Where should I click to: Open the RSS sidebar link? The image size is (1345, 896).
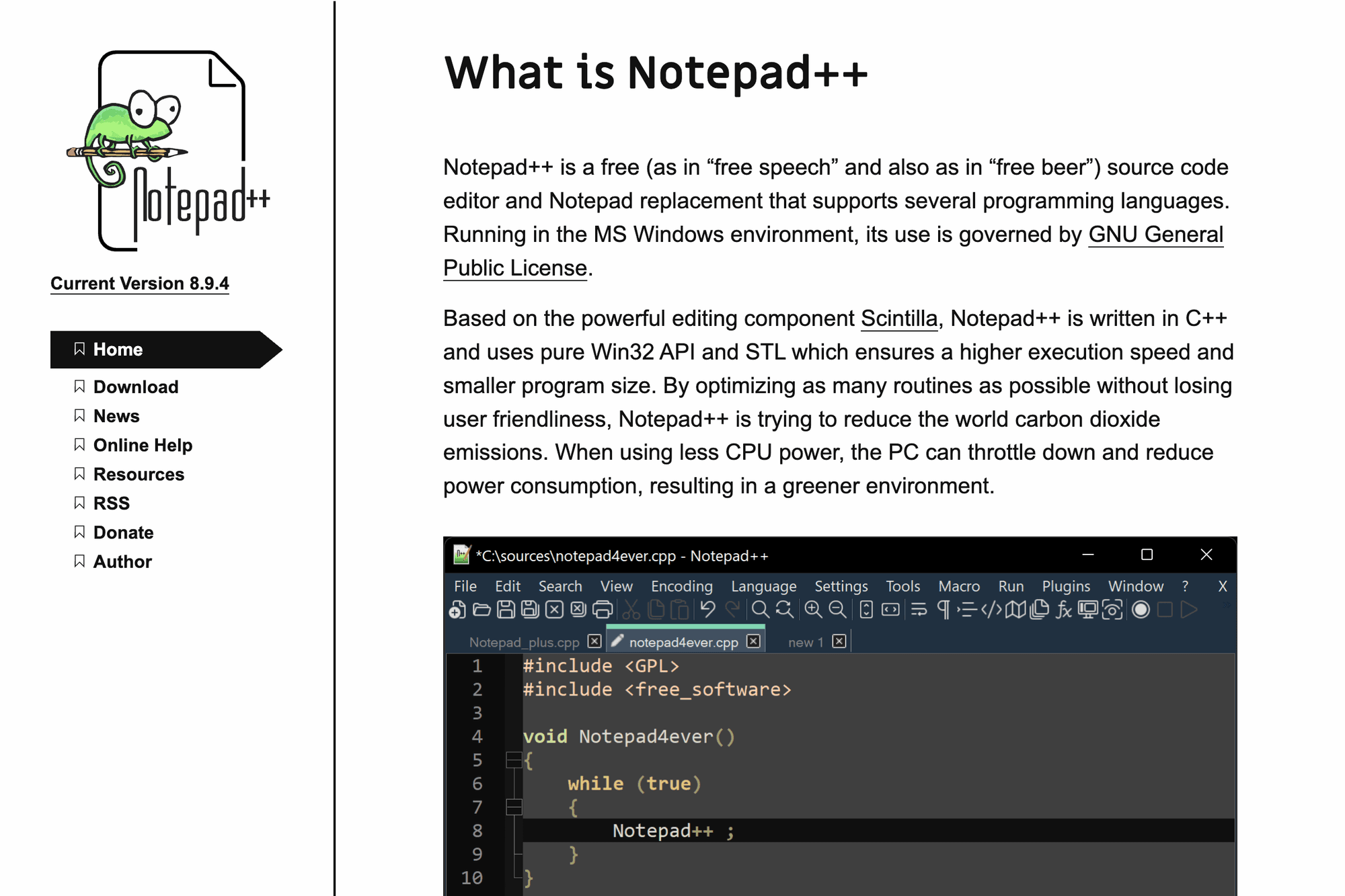coord(112,503)
